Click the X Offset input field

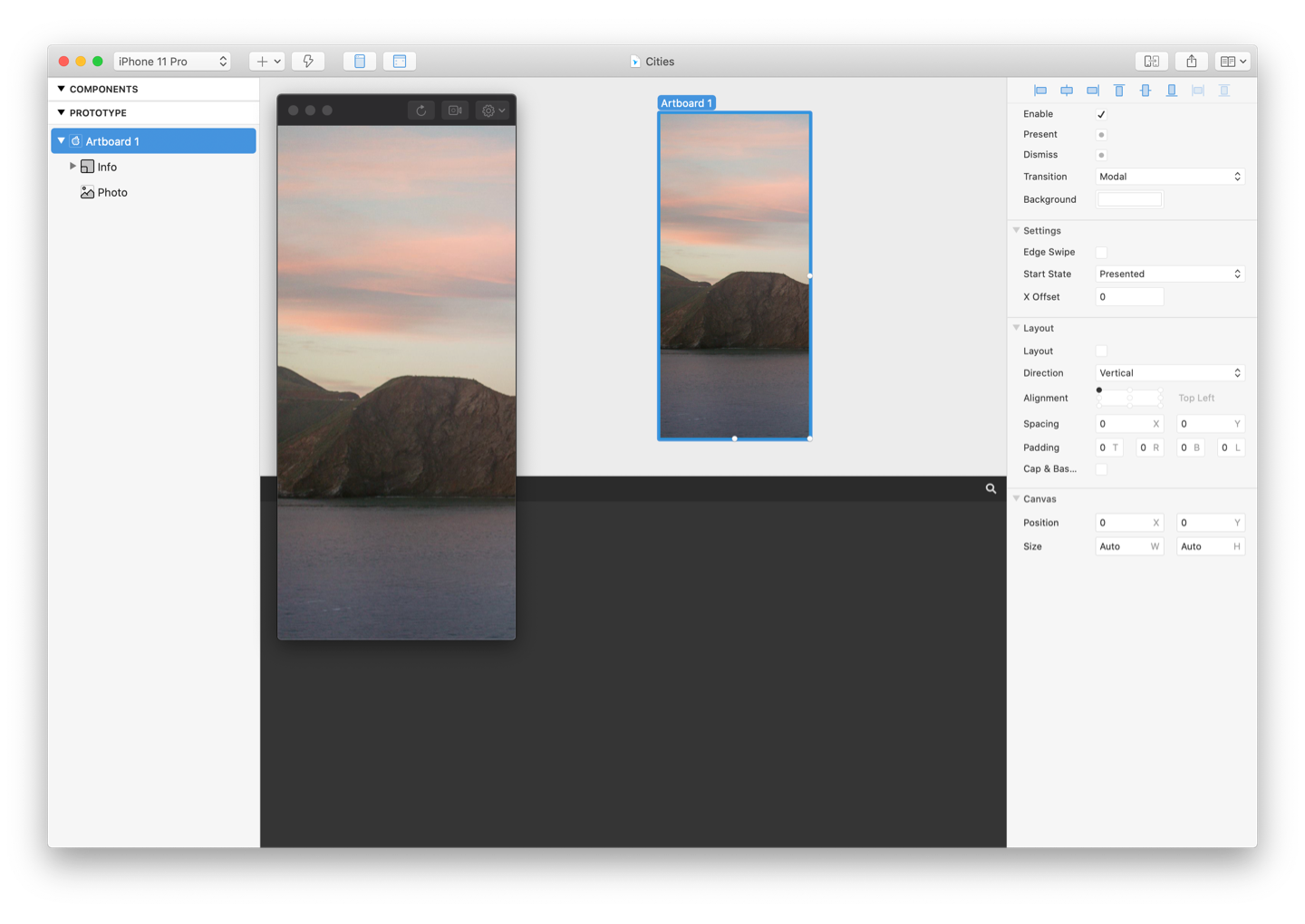point(1129,297)
